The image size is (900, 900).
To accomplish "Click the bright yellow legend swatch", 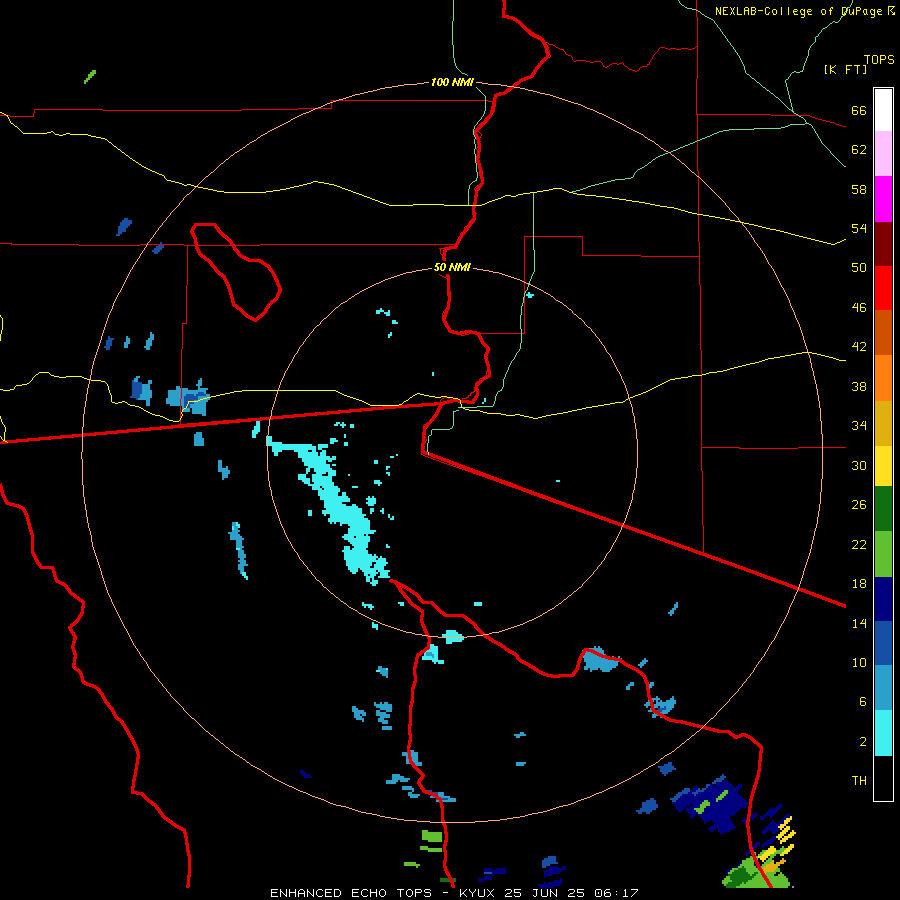I will tap(883, 465).
